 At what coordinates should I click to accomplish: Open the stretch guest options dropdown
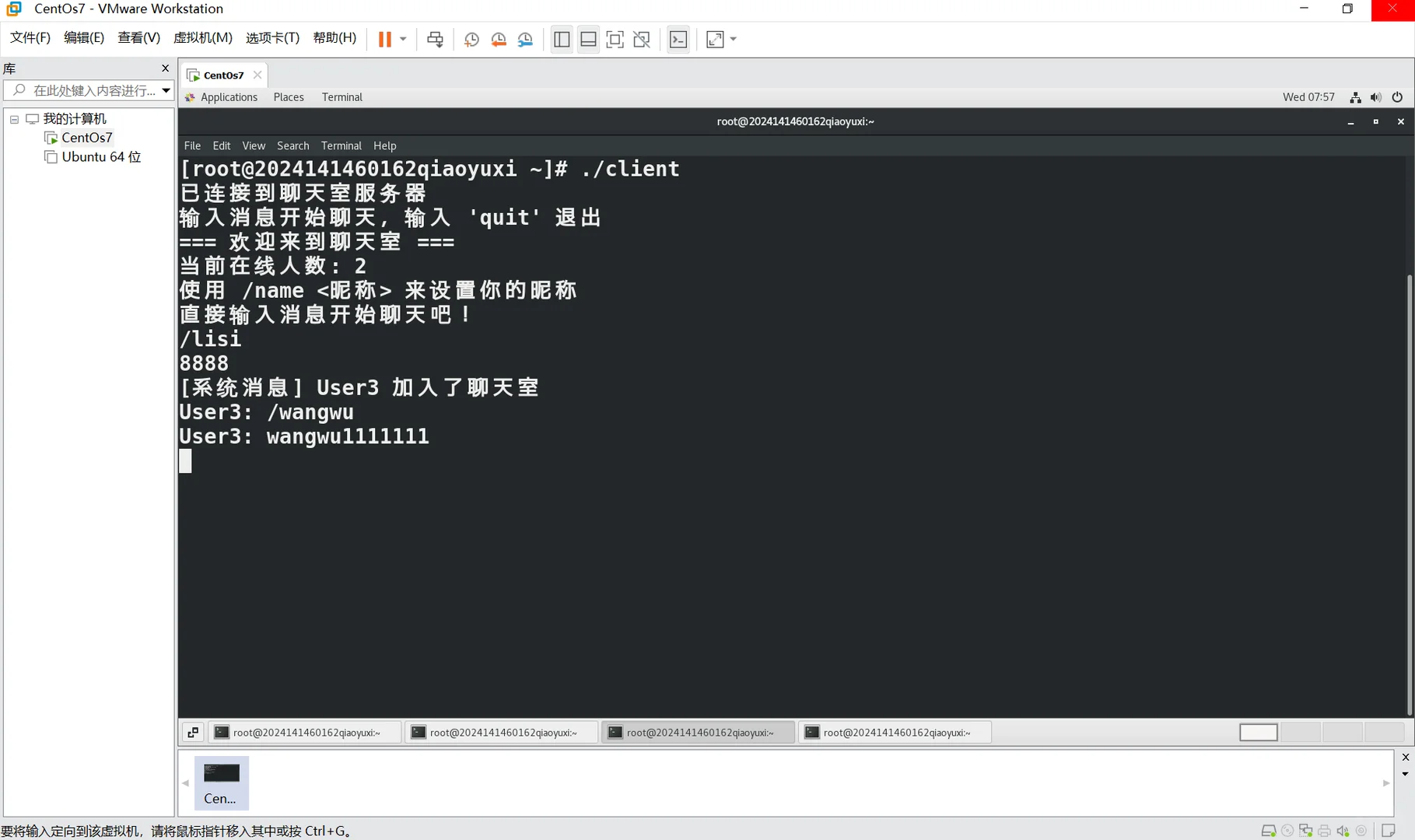(x=733, y=39)
